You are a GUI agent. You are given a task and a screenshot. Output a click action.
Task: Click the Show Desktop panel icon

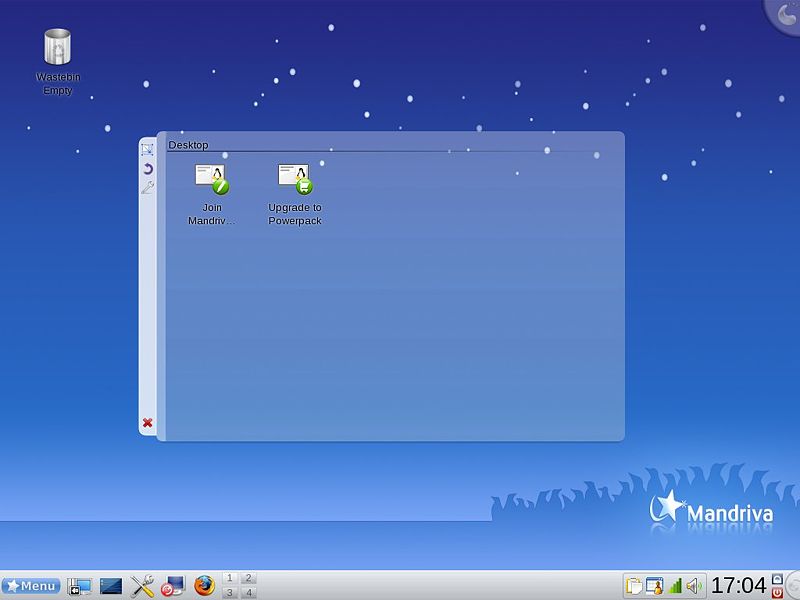coord(80,586)
